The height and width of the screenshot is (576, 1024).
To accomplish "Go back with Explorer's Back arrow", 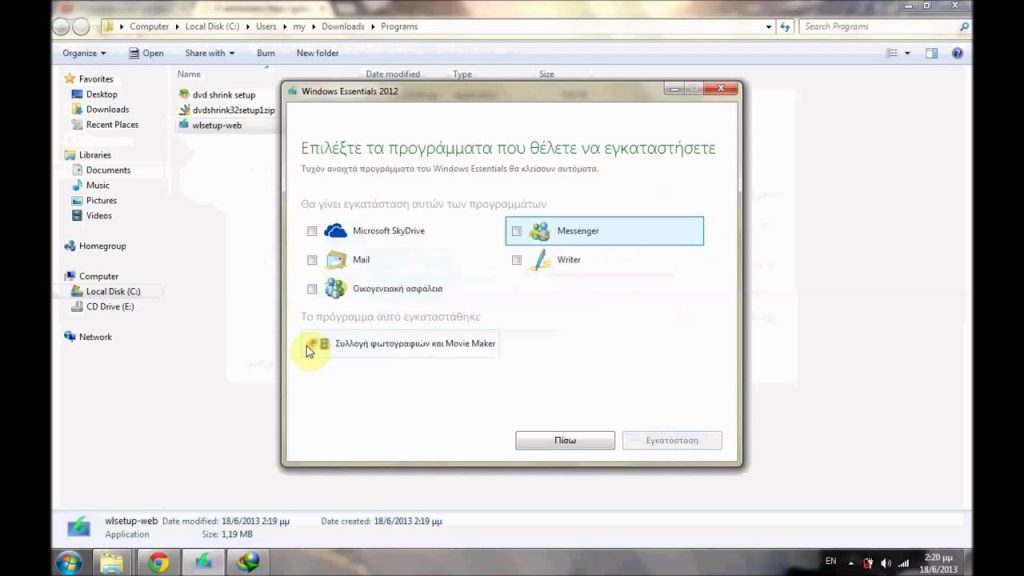I will [x=61, y=27].
